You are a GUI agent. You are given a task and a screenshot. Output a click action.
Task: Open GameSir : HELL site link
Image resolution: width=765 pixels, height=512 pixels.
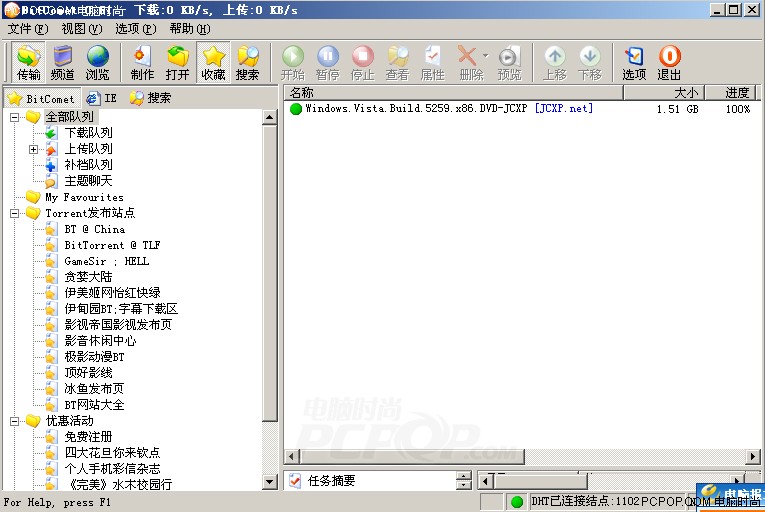pyautogui.click(x=106, y=261)
